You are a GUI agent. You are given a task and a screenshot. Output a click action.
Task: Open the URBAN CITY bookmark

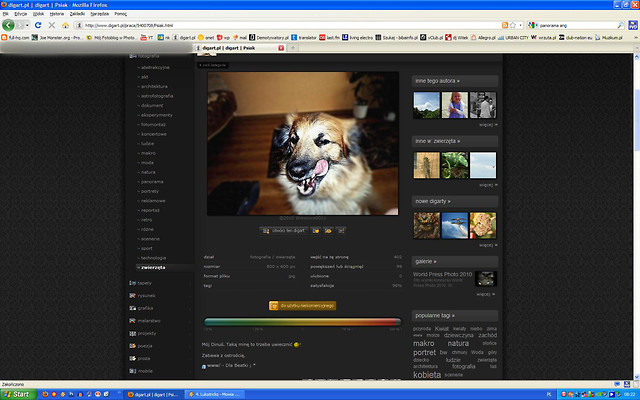tap(513, 38)
